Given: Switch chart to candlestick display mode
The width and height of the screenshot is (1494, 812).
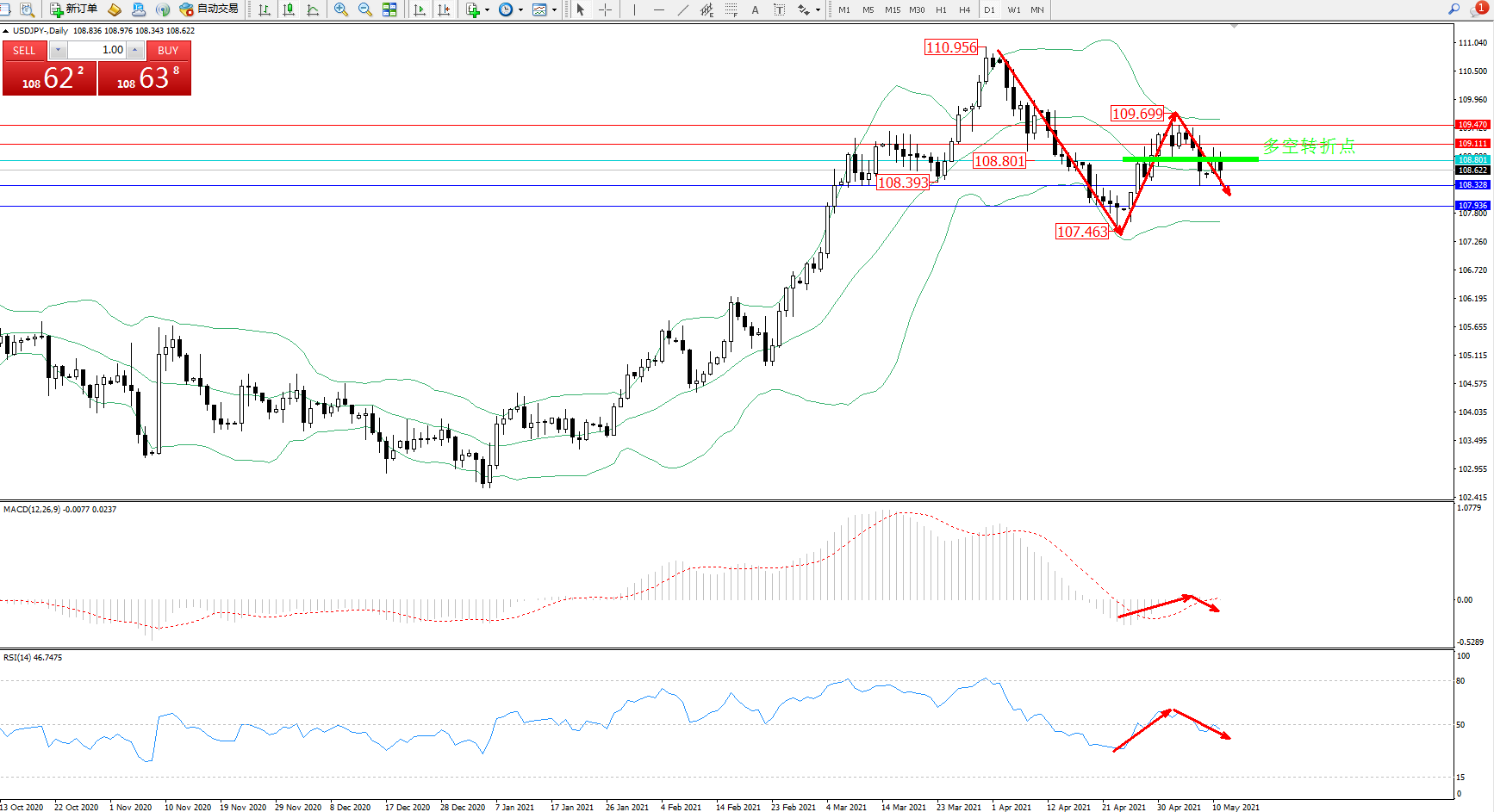Looking at the screenshot, I should coord(289,9).
